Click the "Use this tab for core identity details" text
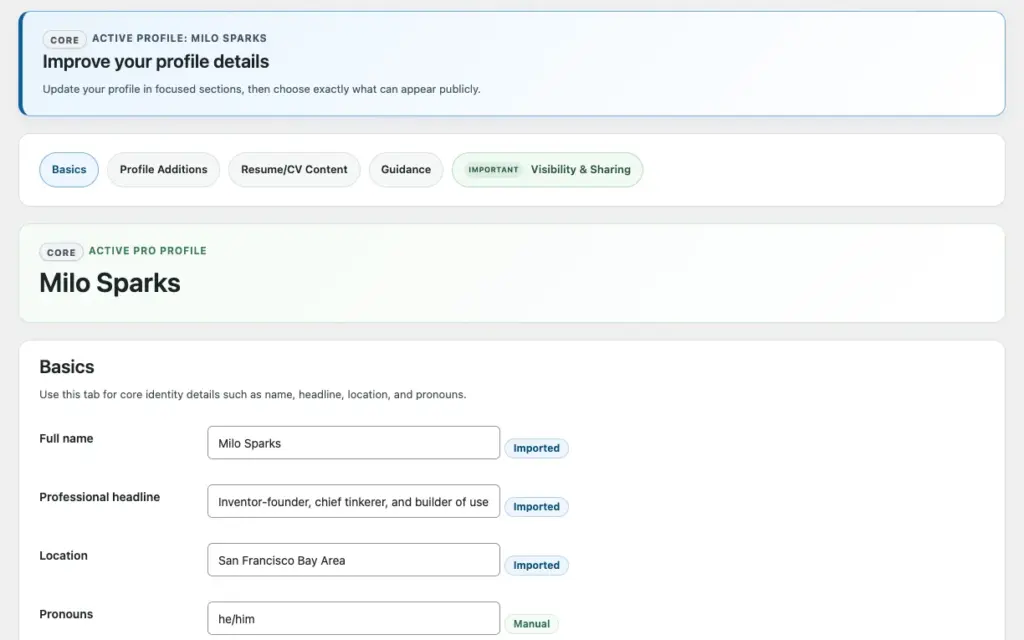Image resolution: width=1024 pixels, height=640 pixels. click(x=253, y=394)
